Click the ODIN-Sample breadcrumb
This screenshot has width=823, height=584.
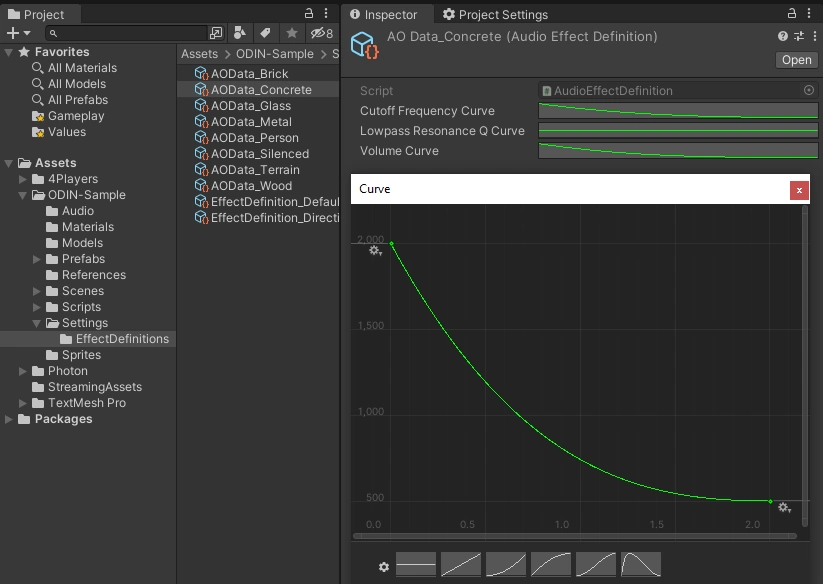[275, 54]
